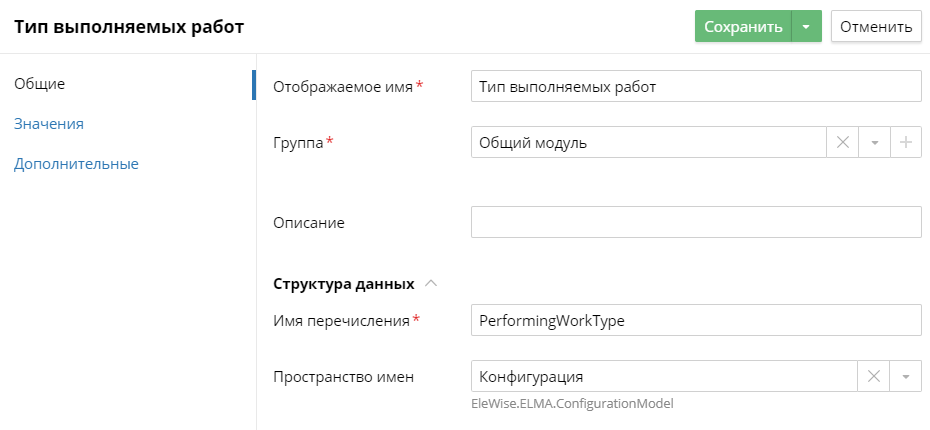Click the Структура данных section heading

click(x=344, y=284)
